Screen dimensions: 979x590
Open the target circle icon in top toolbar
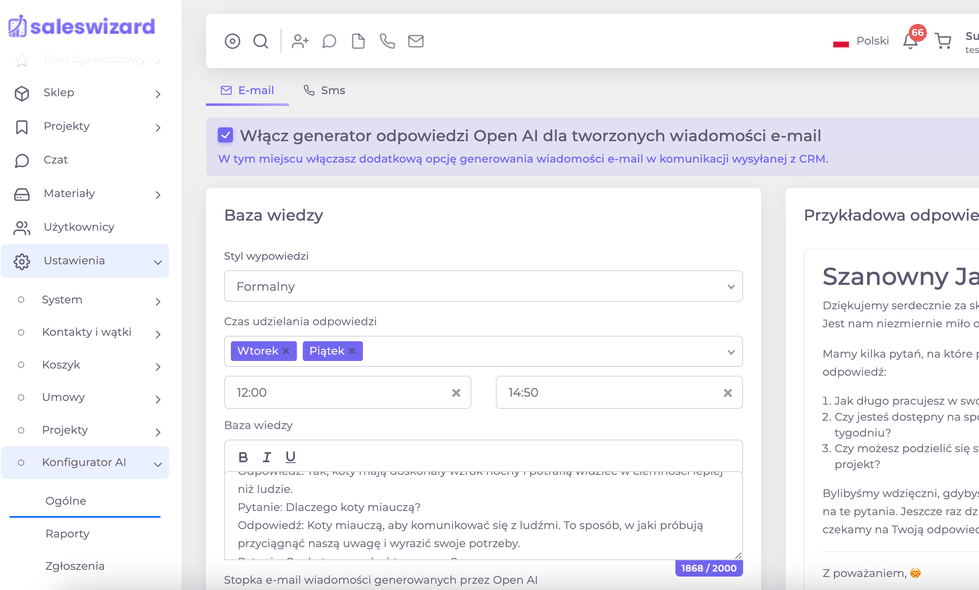[232, 41]
